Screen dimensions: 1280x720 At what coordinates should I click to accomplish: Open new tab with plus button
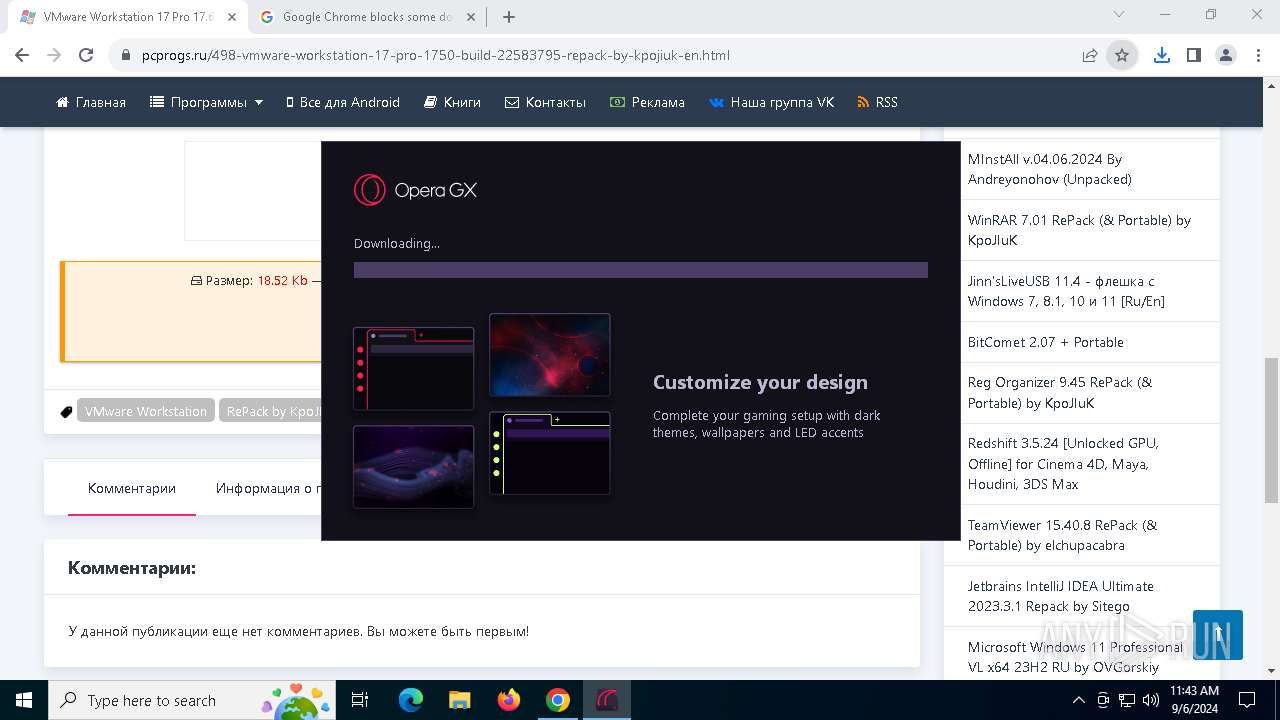click(509, 17)
